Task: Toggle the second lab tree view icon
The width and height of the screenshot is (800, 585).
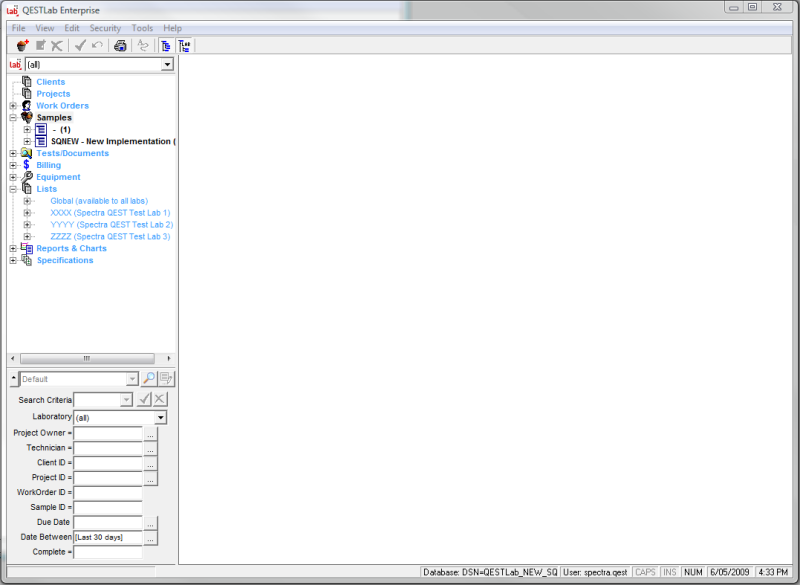Action: pos(183,45)
